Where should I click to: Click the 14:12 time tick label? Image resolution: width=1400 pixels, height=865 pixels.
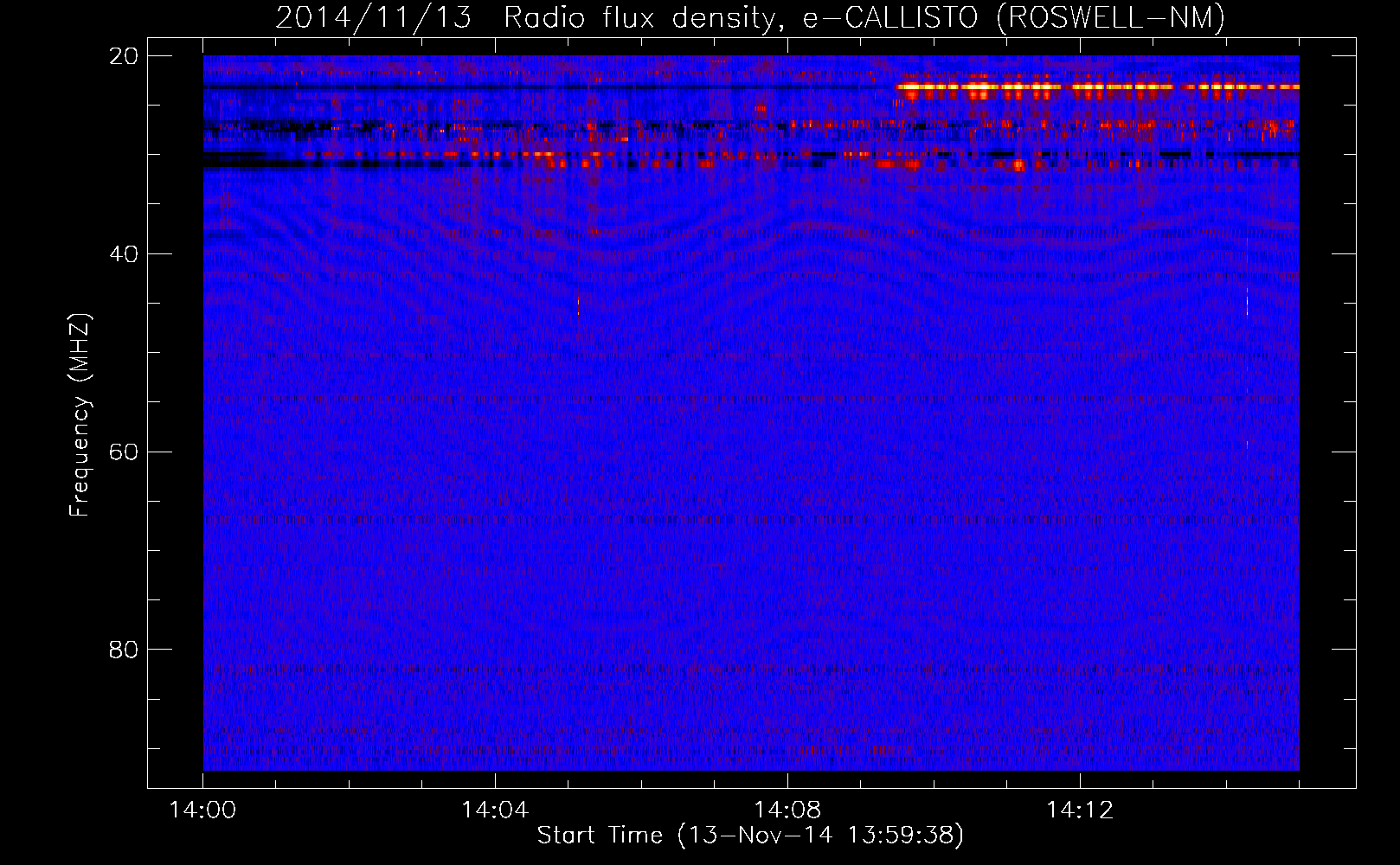1080,811
